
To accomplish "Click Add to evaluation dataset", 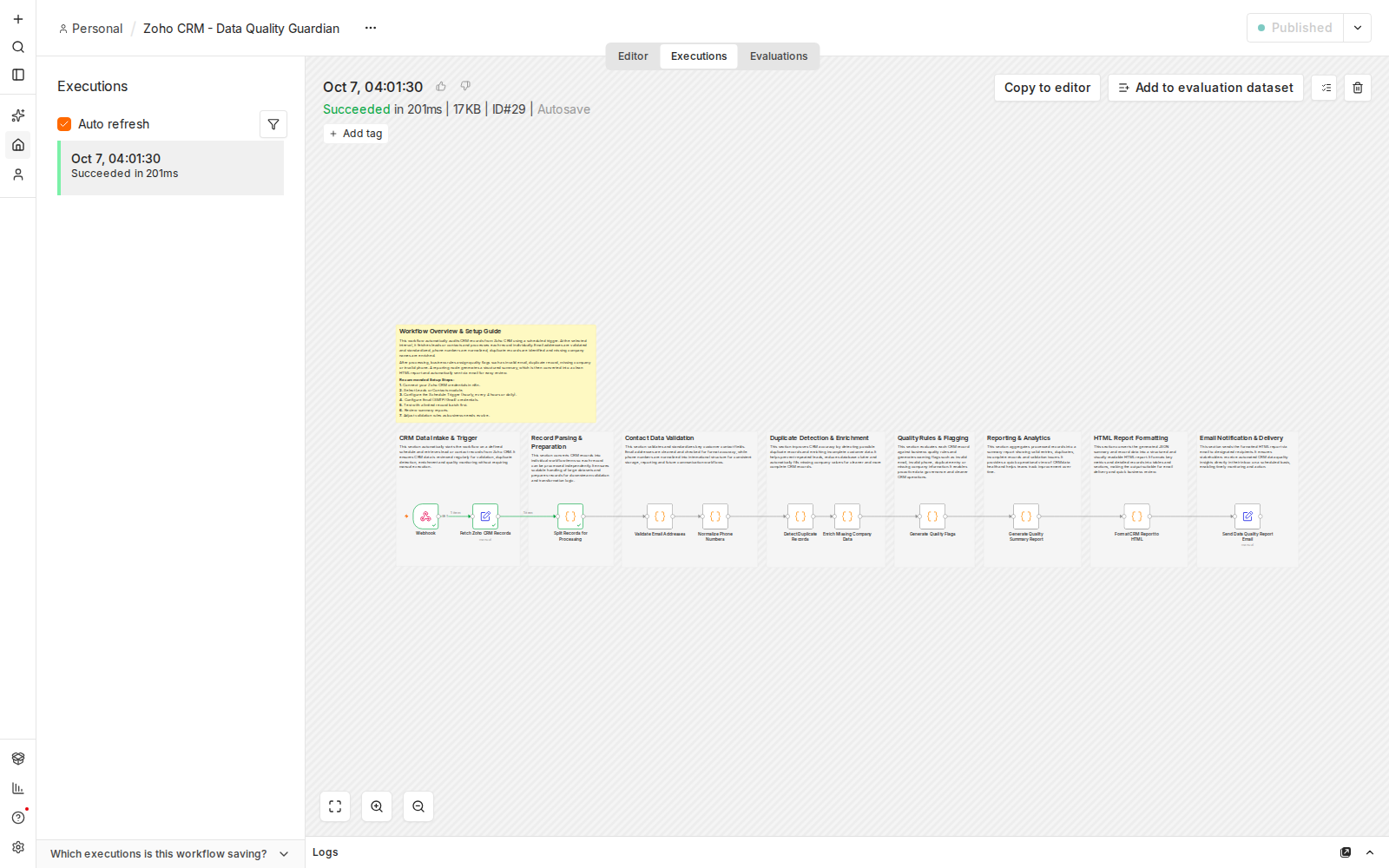I will (x=1206, y=88).
